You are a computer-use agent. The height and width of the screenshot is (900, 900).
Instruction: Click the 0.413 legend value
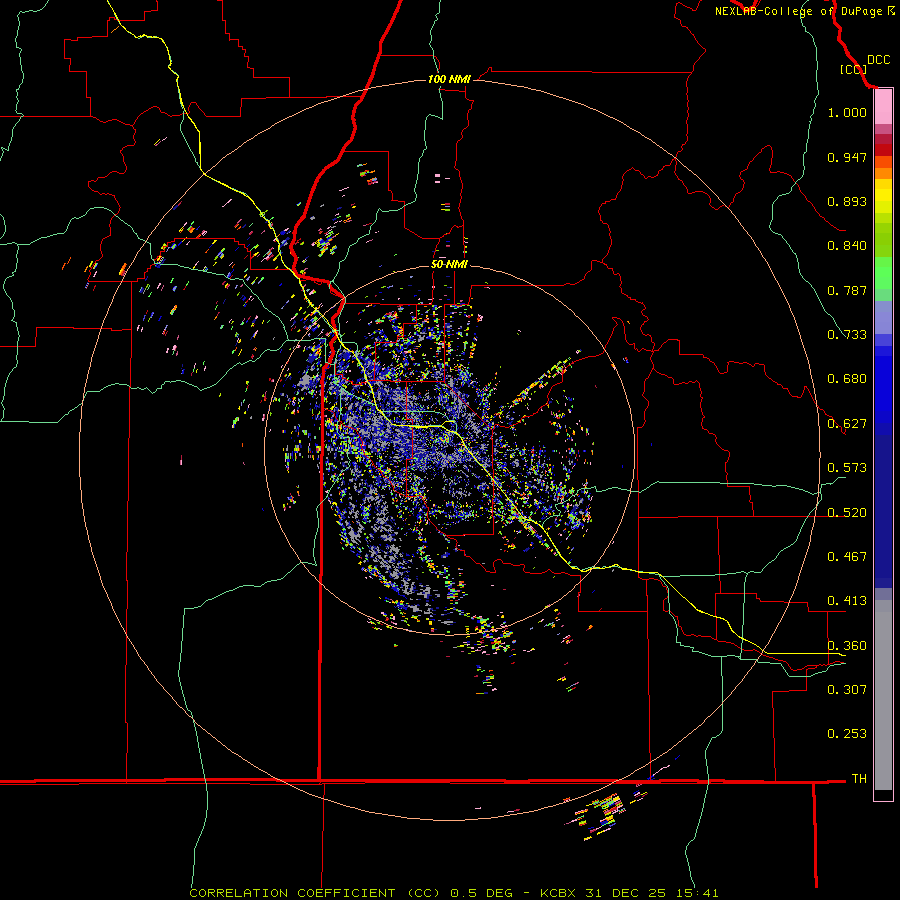coord(847,601)
